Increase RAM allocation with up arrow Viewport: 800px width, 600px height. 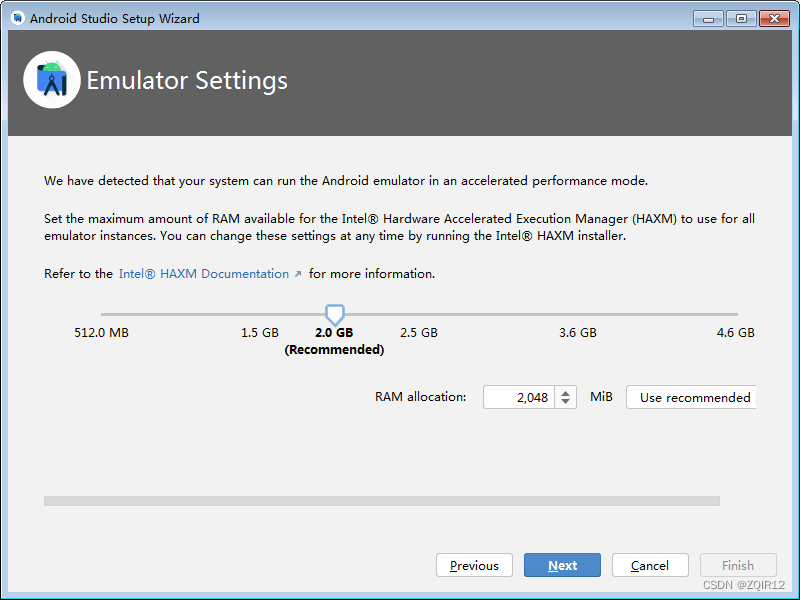click(x=565, y=392)
